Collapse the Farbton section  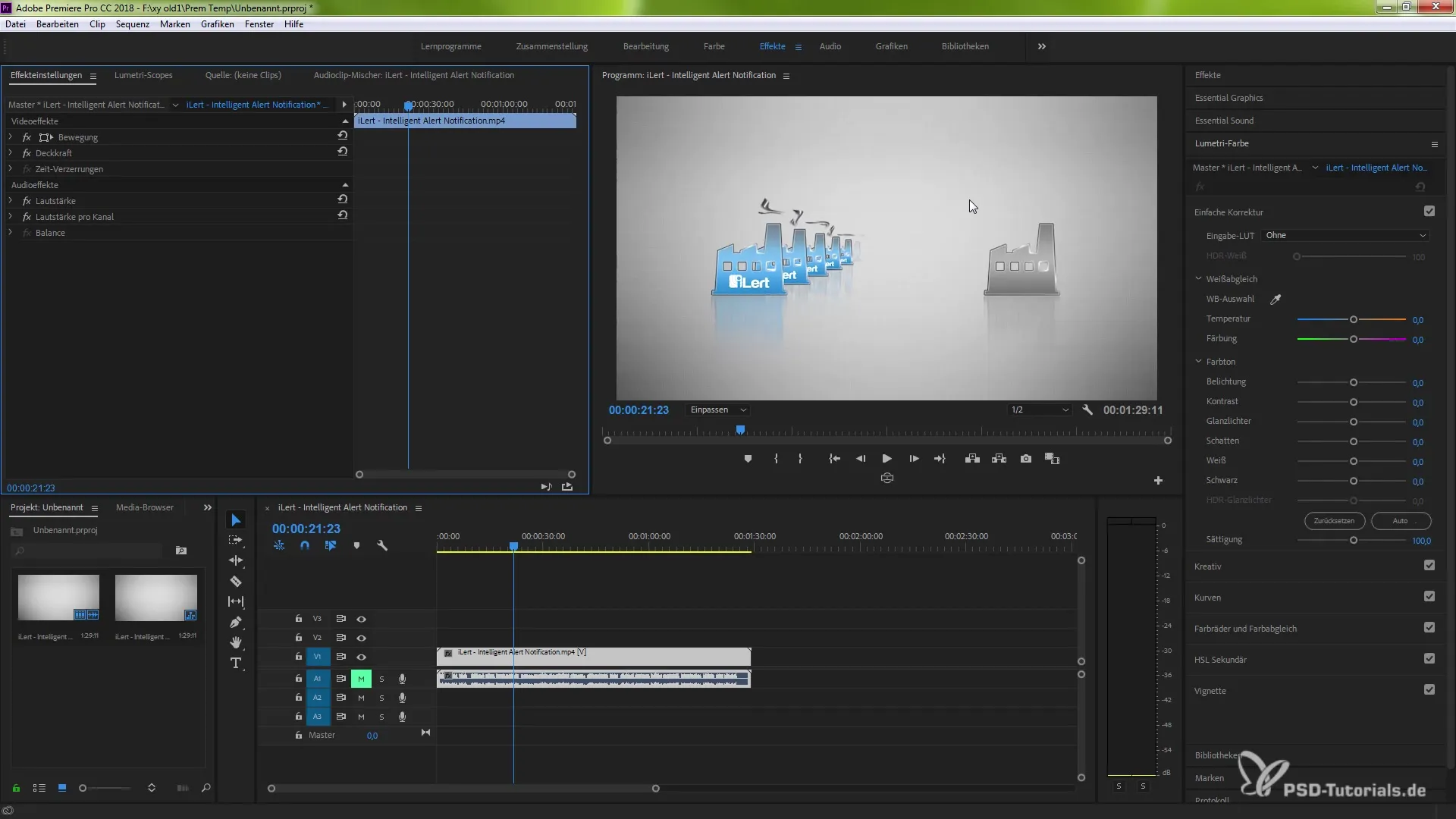[x=1198, y=362]
